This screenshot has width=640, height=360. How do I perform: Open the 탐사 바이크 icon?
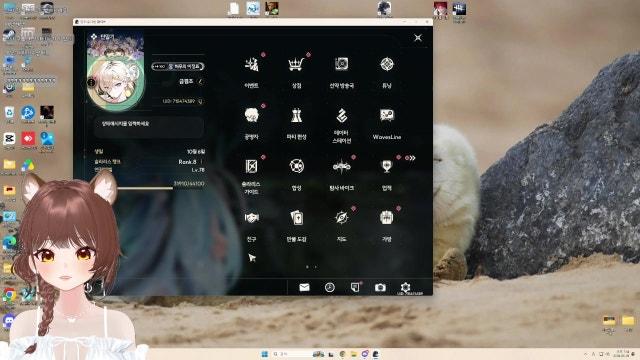pyautogui.click(x=342, y=167)
